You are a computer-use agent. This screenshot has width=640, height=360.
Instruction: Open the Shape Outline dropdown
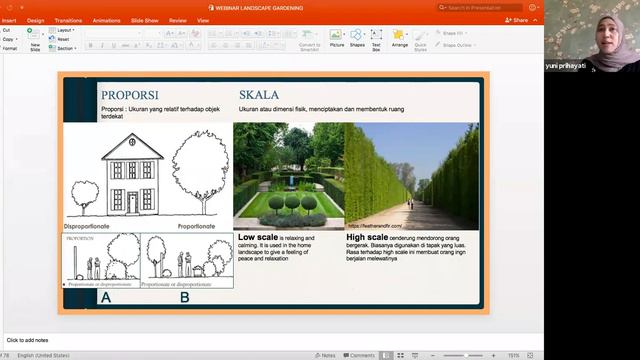(456, 45)
